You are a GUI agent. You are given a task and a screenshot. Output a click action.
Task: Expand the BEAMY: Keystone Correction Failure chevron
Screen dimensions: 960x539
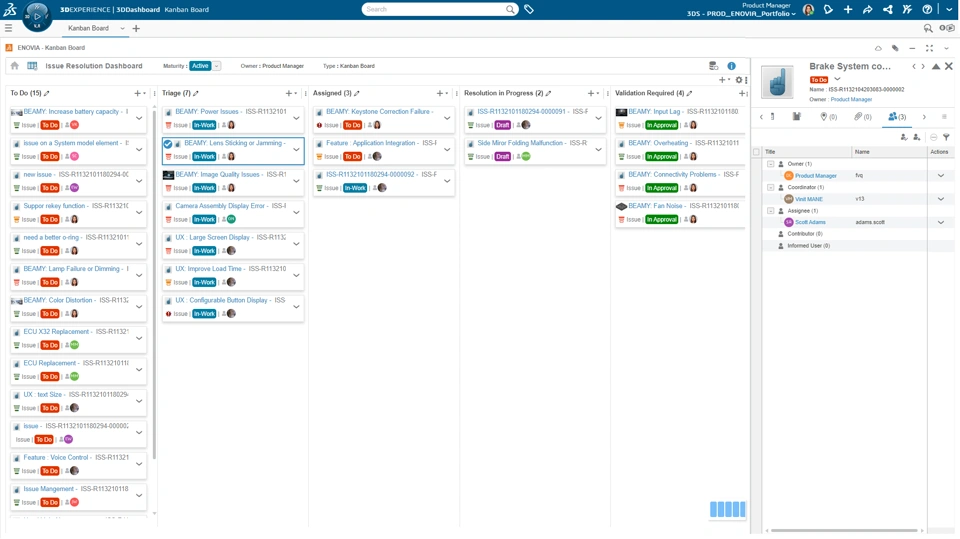click(x=447, y=118)
